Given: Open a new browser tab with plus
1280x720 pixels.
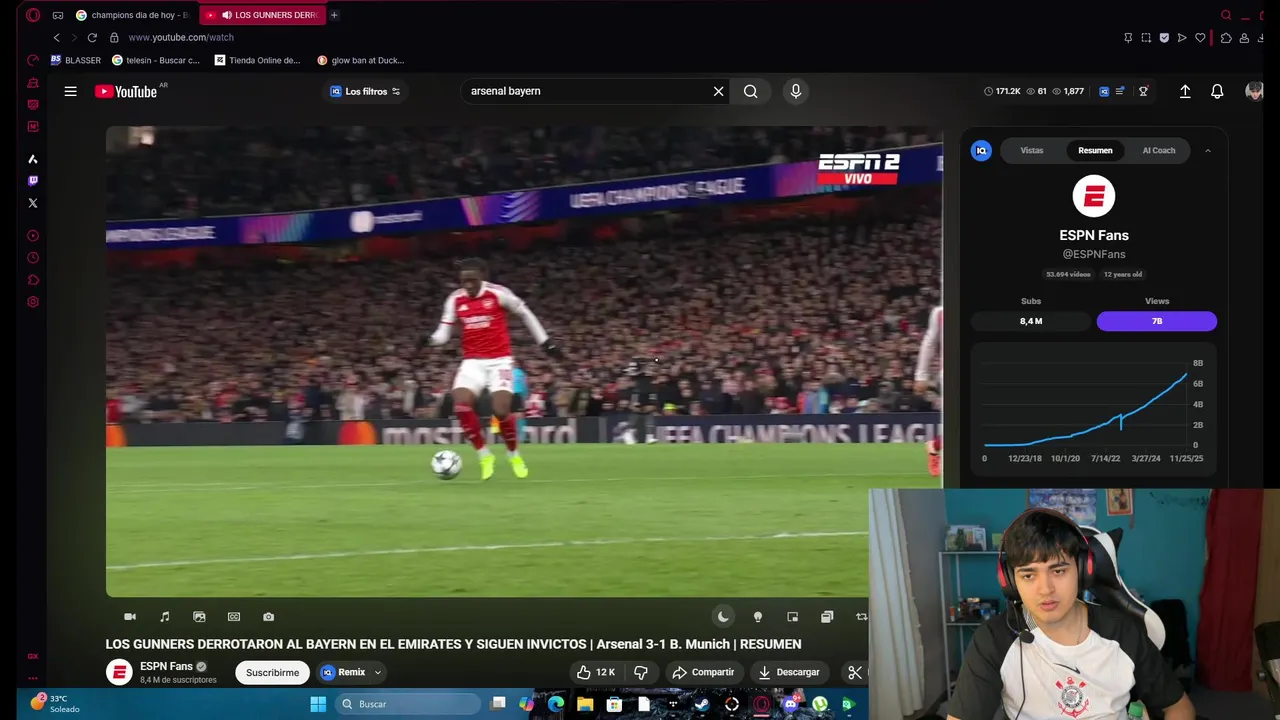Looking at the screenshot, I should [334, 15].
